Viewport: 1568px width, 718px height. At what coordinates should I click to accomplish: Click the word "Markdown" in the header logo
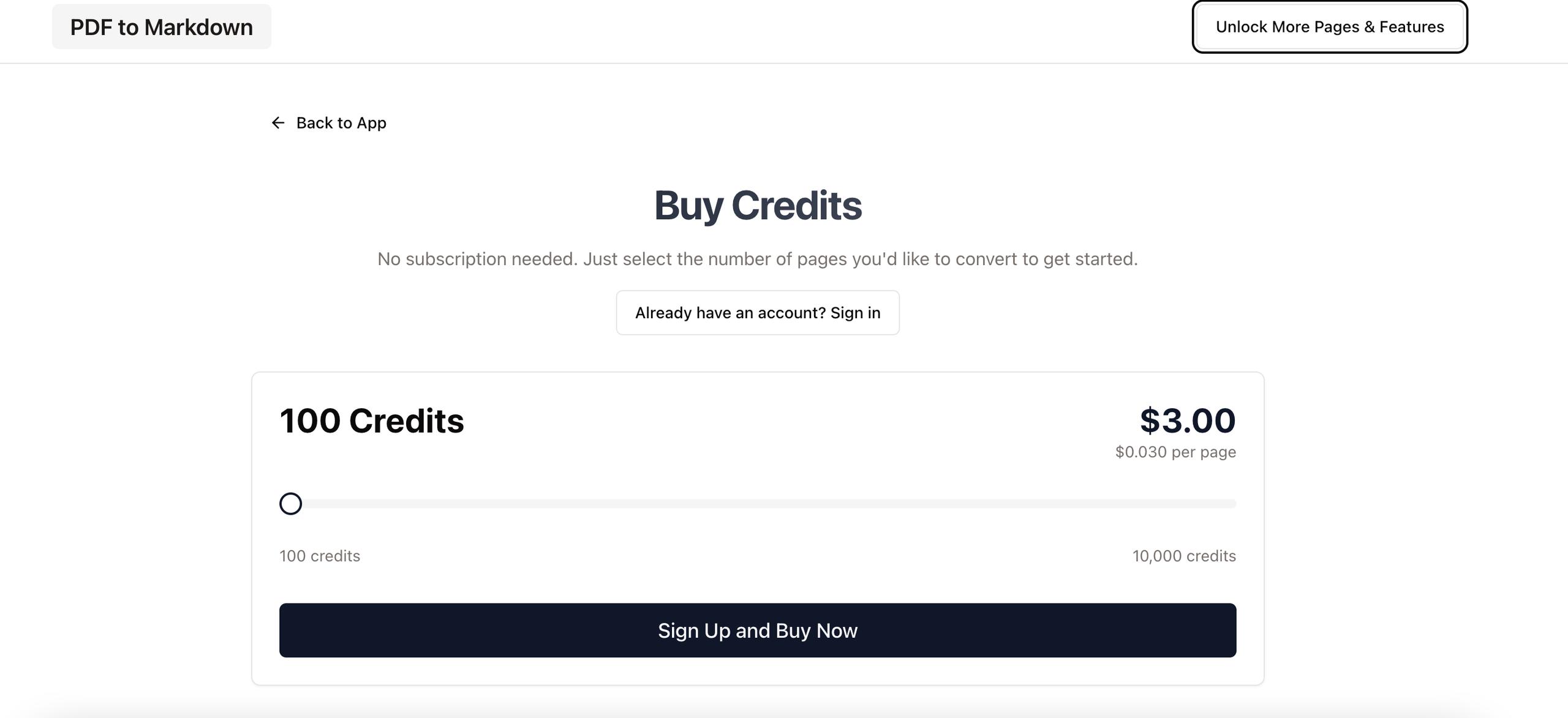tap(198, 28)
